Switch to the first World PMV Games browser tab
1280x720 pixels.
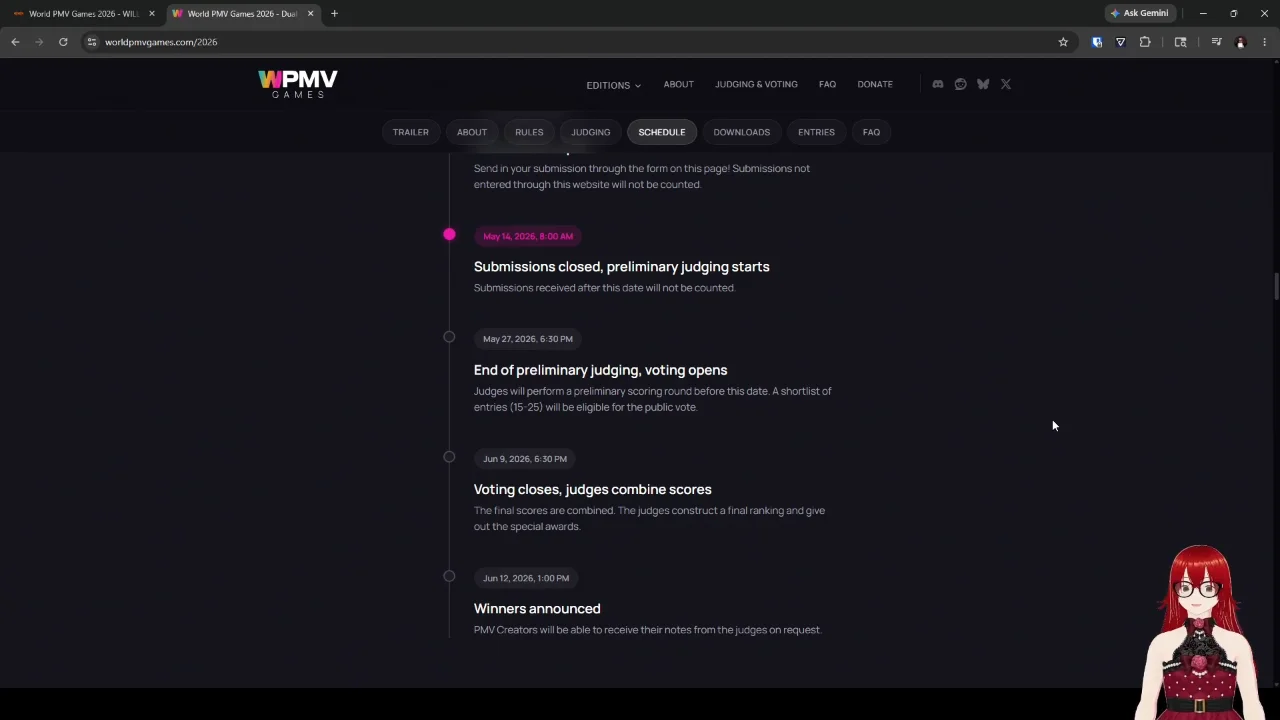click(84, 14)
